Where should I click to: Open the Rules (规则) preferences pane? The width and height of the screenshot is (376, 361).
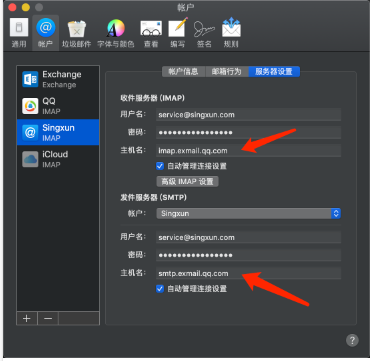click(x=231, y=33)
